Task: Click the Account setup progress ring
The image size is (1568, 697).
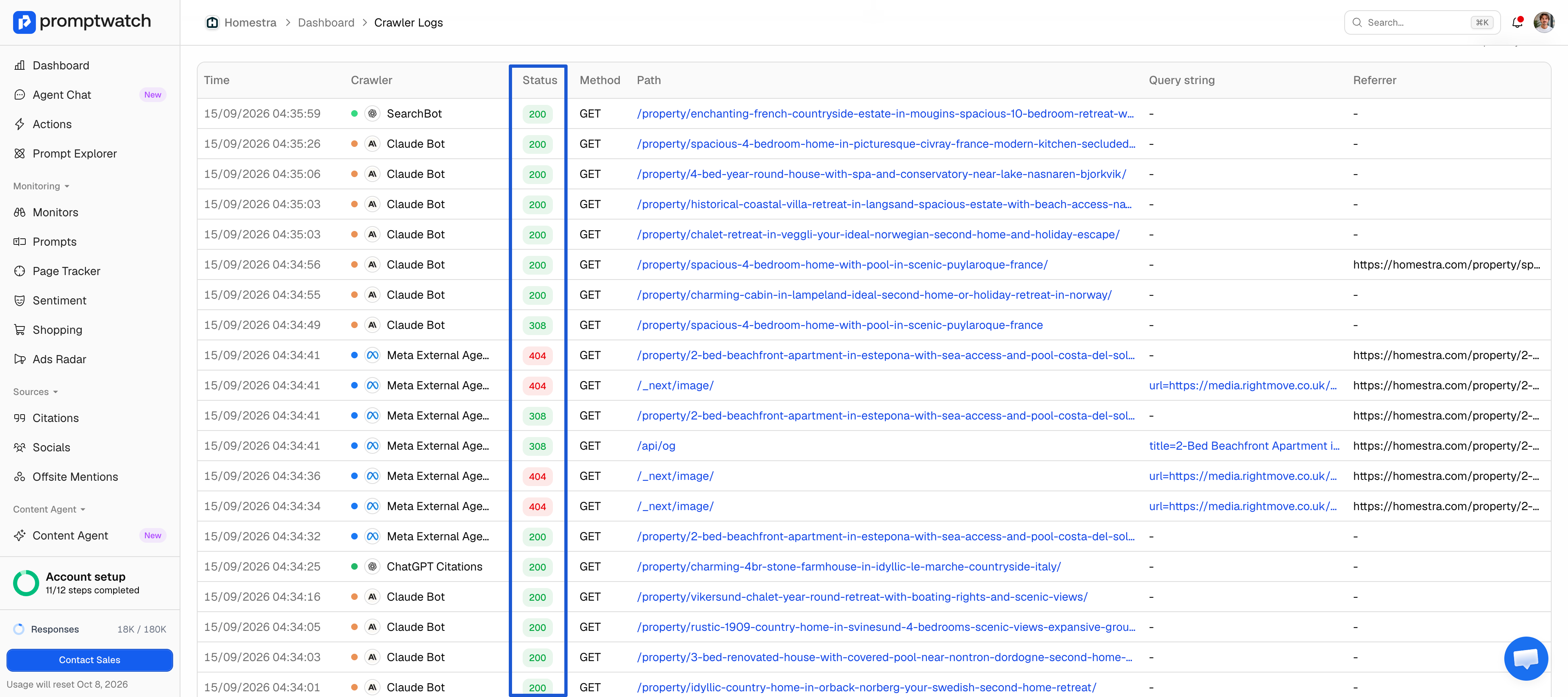Action: pos(26,583)
